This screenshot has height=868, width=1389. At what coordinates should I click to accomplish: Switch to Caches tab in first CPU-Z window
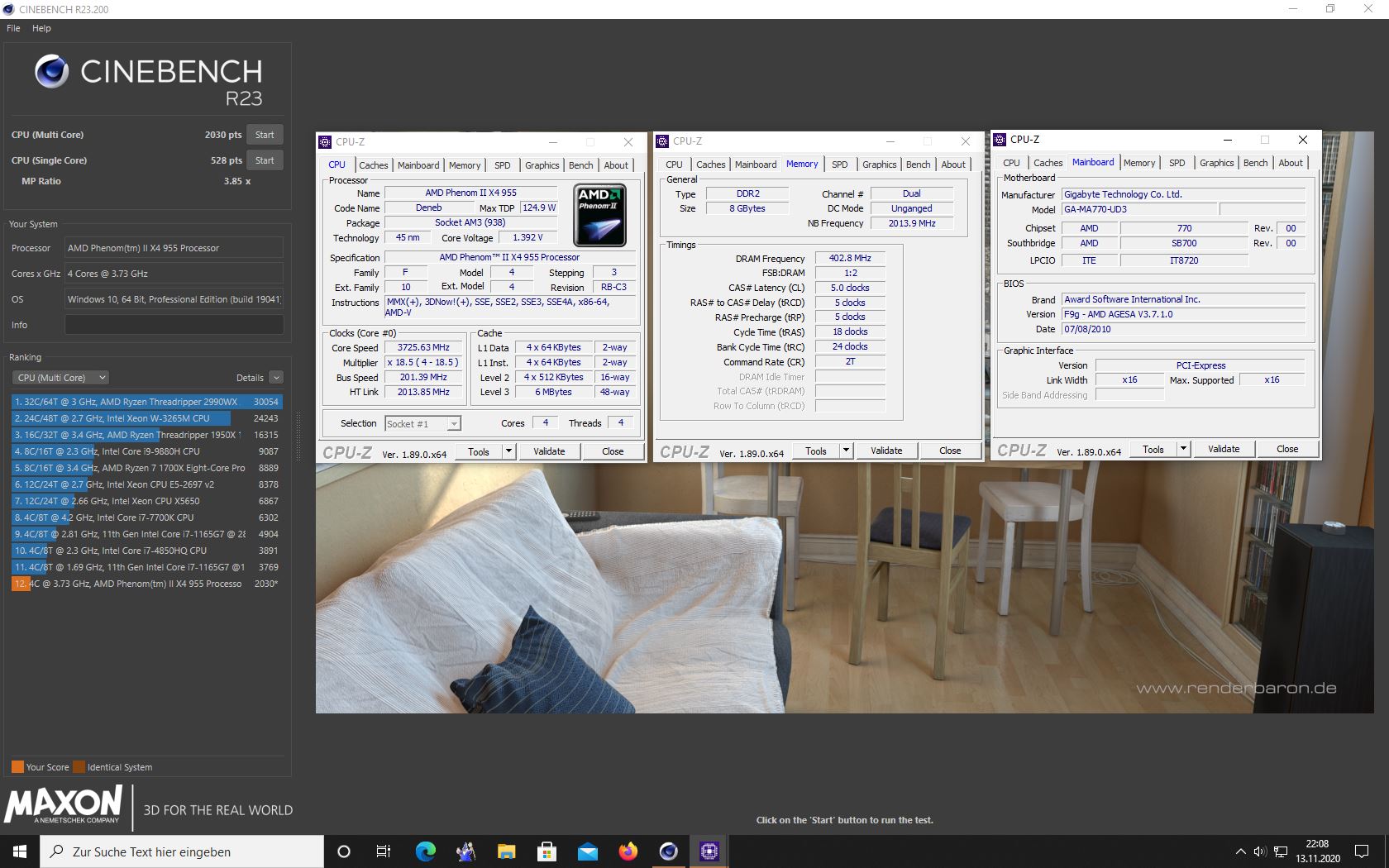[374, 165]
